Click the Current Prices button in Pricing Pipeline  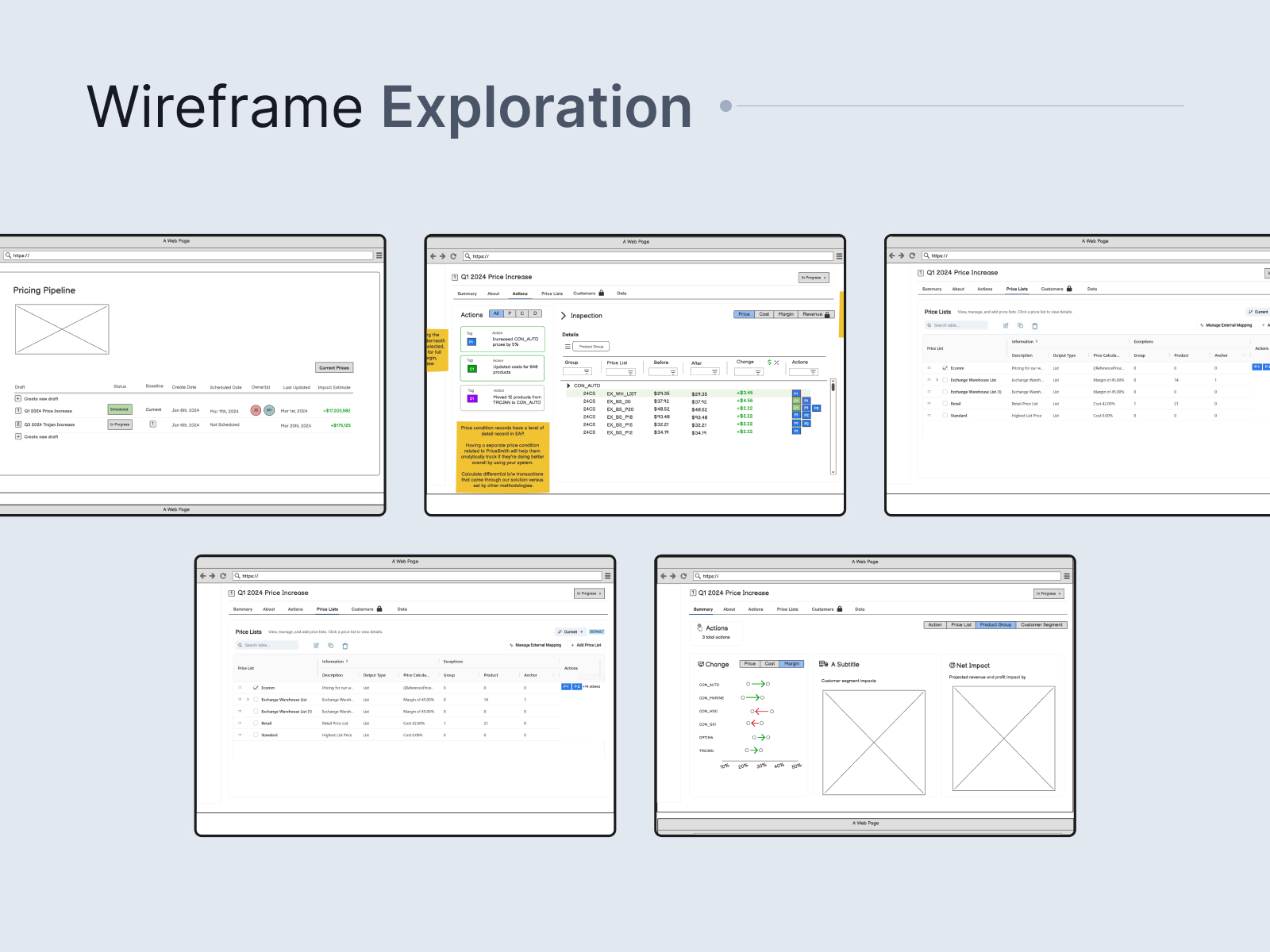334,368
